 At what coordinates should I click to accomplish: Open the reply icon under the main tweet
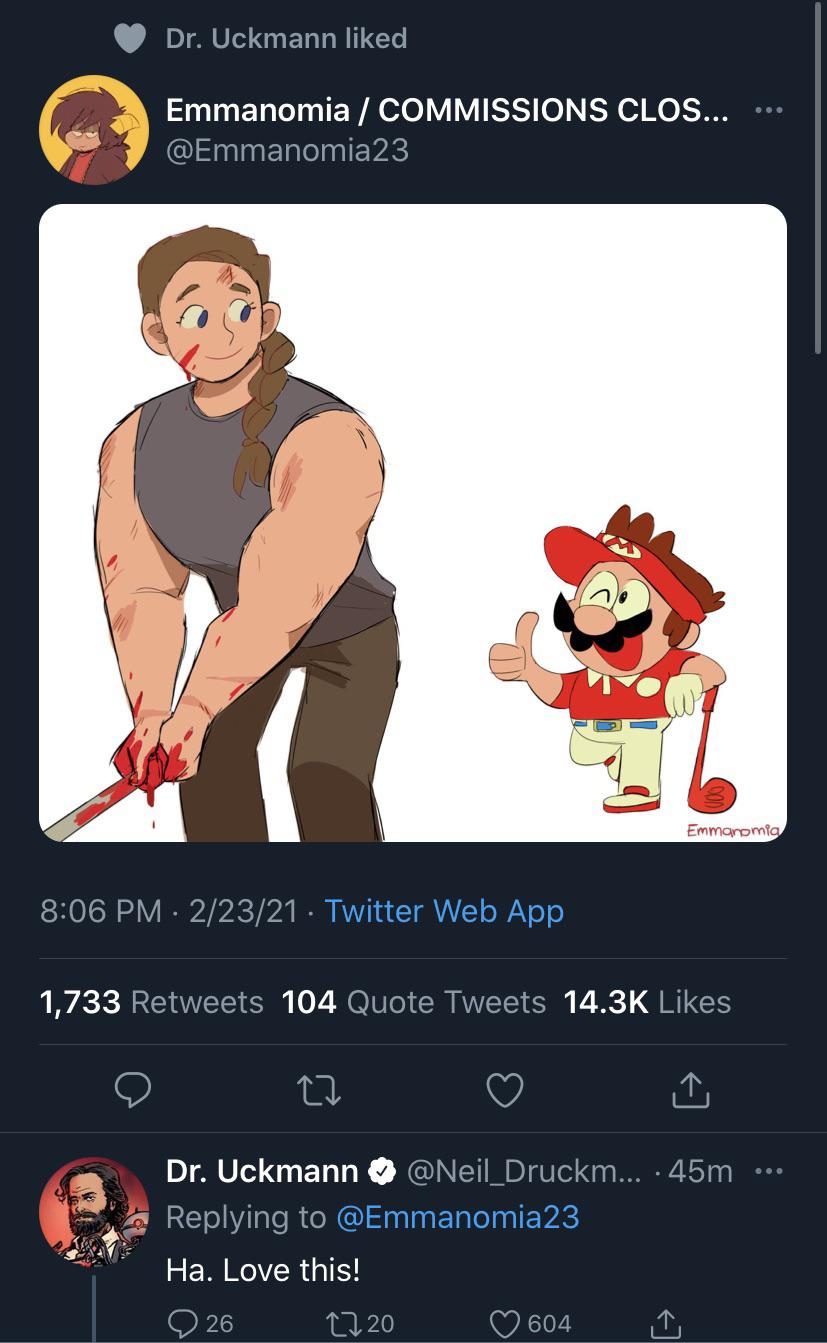(132, 1091)
